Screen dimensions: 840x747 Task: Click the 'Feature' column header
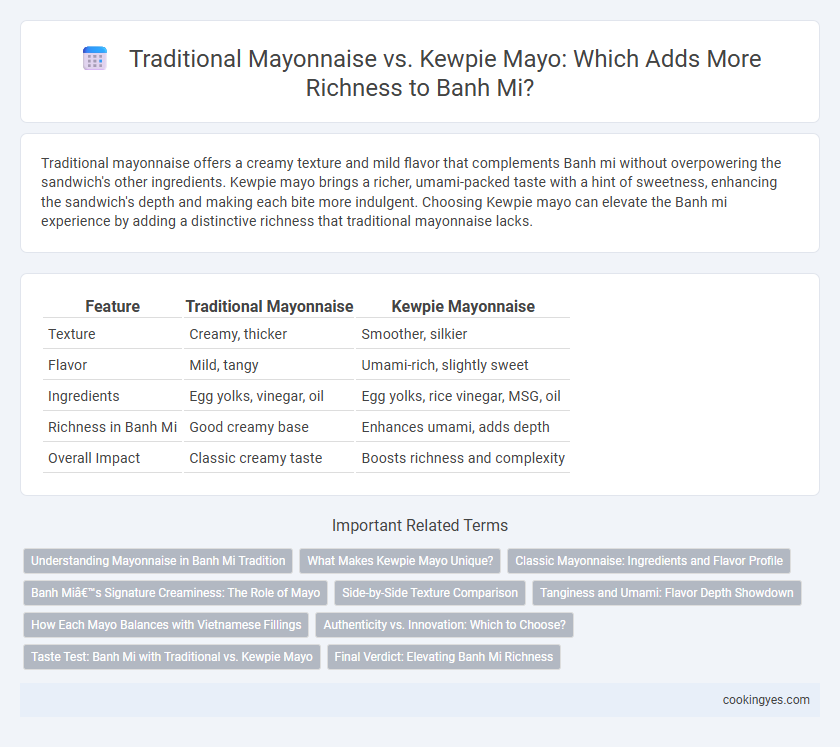112,306
